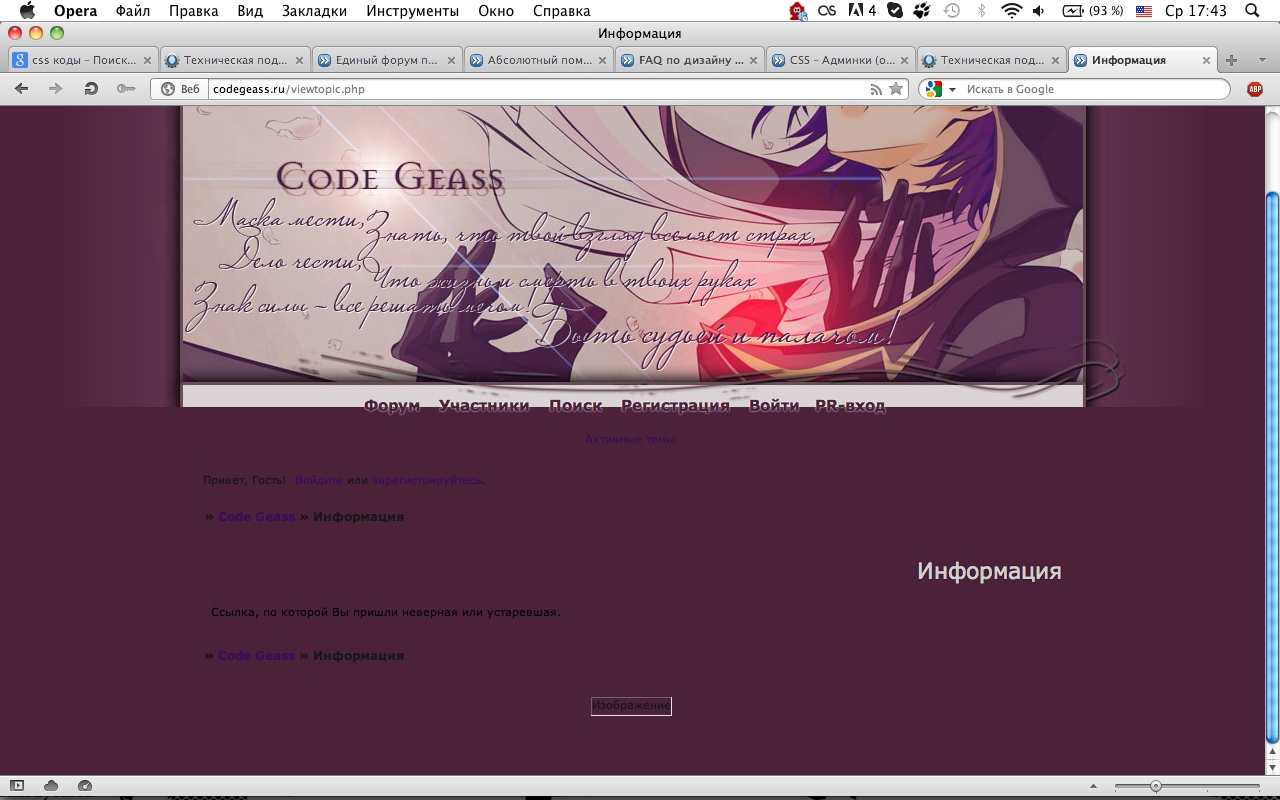This screenshot has width=1280, height=800.
Task: Switch to 'CSS – Админки' tab
Action: click(841, 60)
